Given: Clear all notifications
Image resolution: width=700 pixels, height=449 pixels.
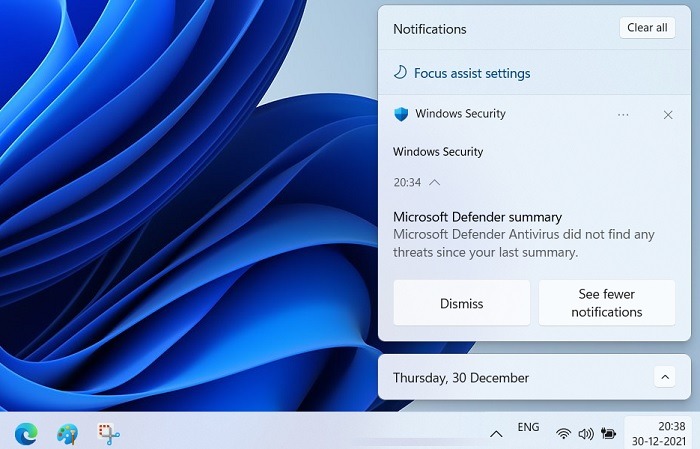Looking at the screenshot, I should coord(647,28).
